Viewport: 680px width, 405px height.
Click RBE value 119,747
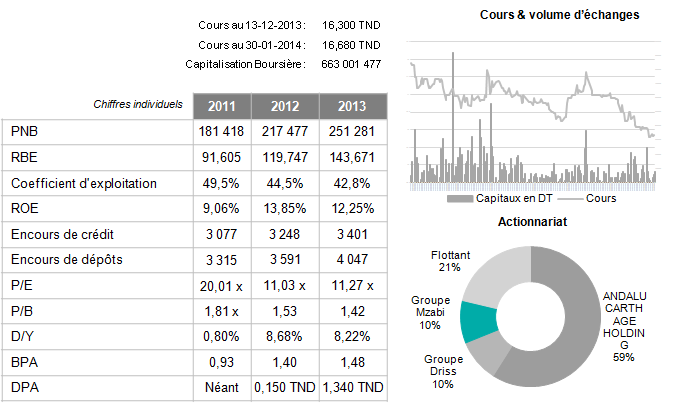pyautogui.click(x=285, y=157)
